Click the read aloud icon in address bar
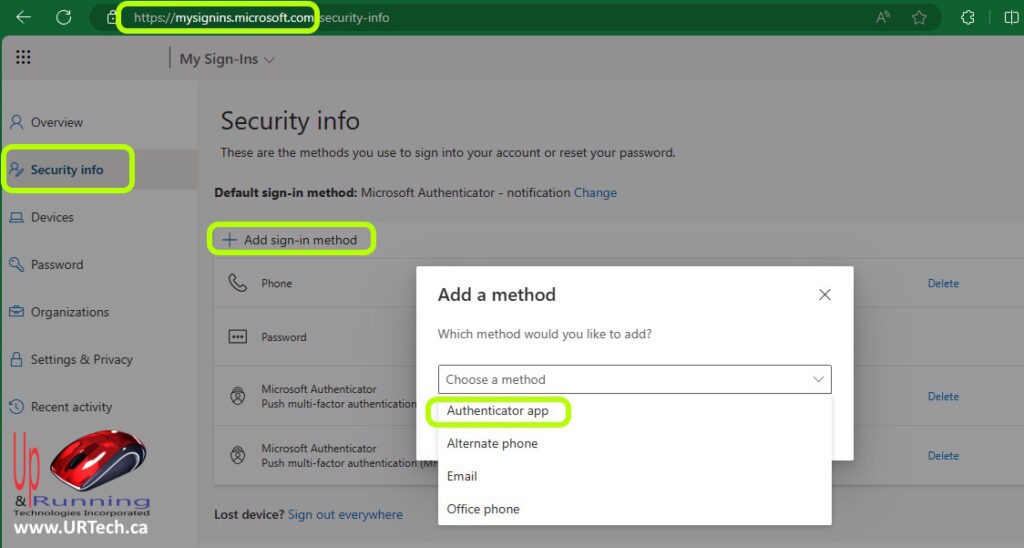Image resolution: width=1024 pixels, height=548 pixels. [x=883, y=17]
